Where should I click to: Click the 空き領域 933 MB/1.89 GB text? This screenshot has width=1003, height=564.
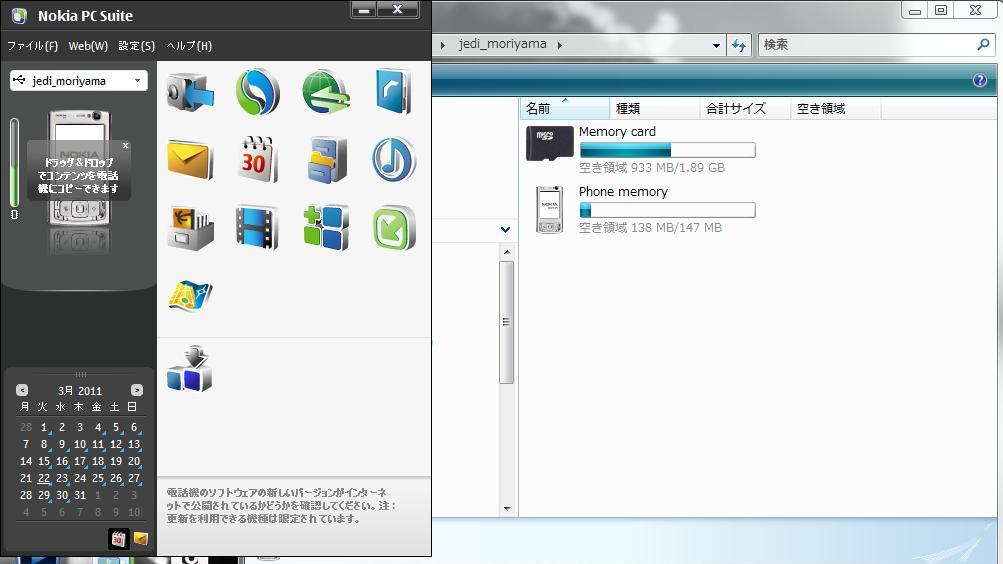tap(652, 168)
